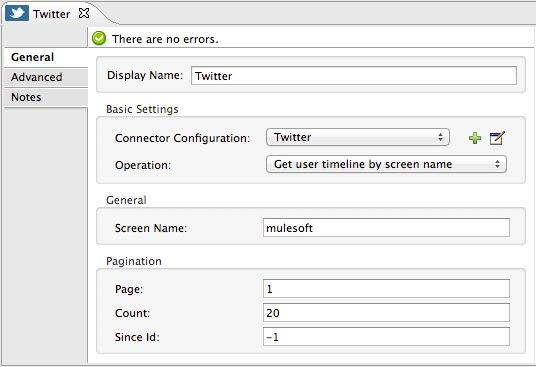536x367 pixels.
Task: Click the 'There are no errors.' message
Action: click(165, 39)
